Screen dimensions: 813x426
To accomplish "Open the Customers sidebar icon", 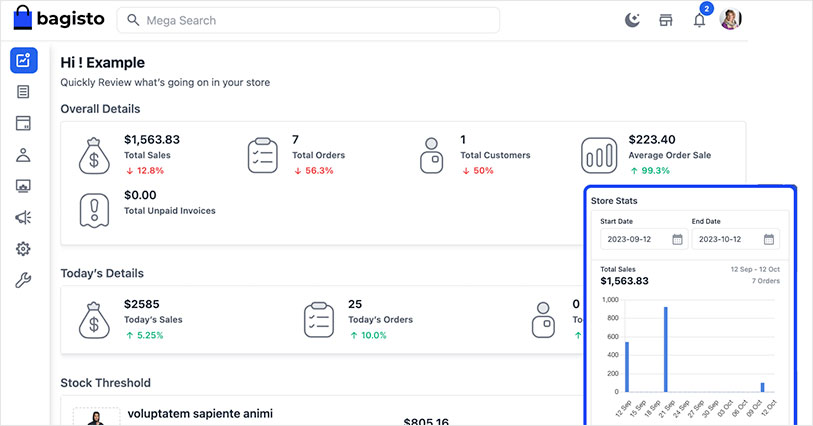I will 24,155.
